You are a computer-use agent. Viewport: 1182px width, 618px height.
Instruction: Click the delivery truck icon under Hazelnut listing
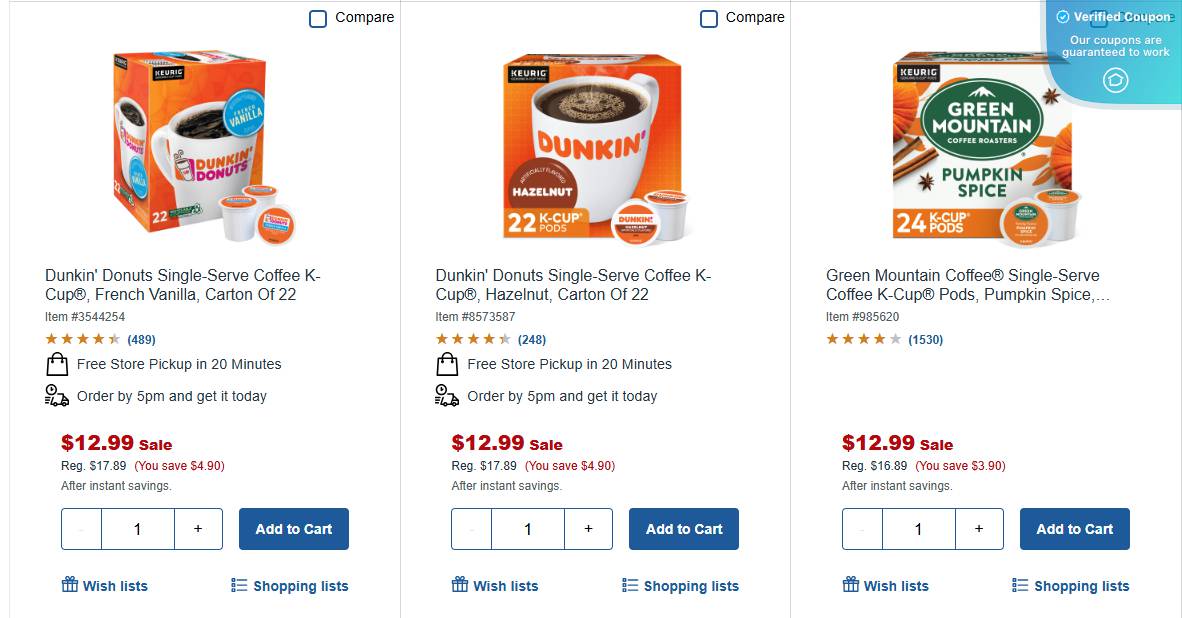(446, 395)
